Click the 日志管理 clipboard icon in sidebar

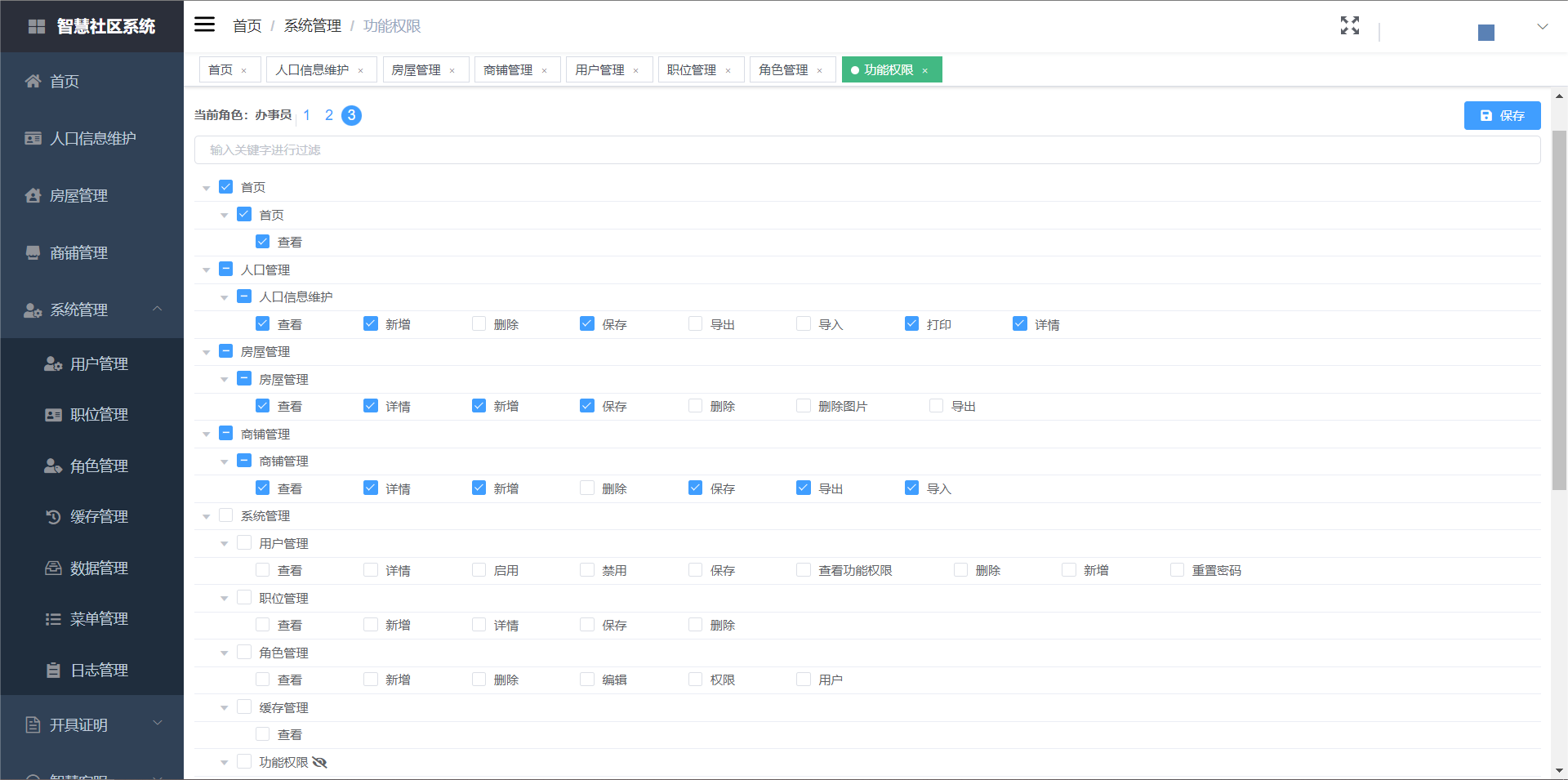(53, 670)
